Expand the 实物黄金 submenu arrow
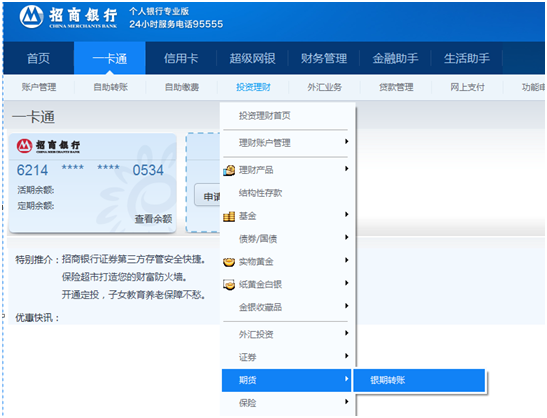 coord(346,260)
